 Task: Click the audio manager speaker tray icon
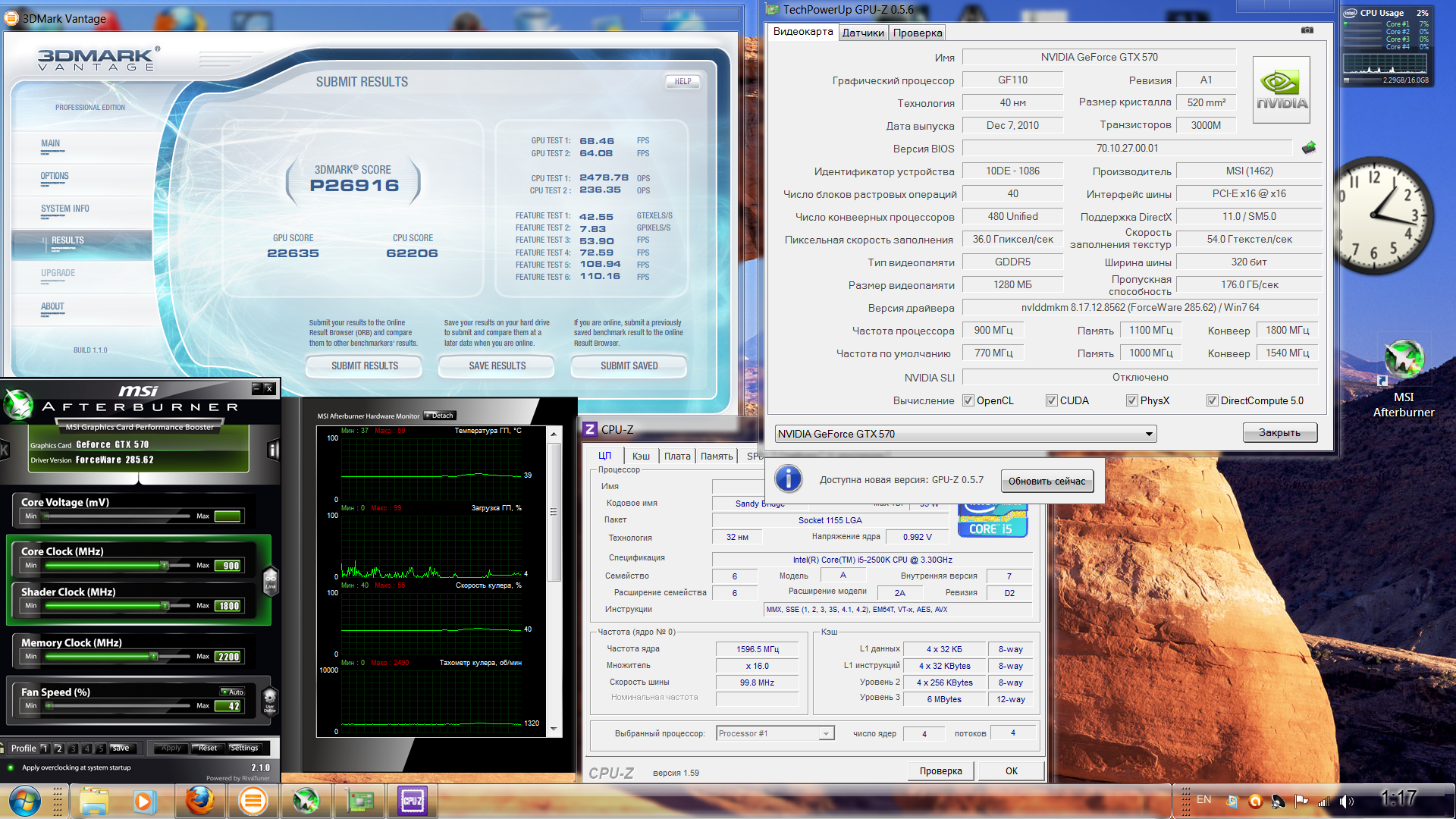(x=1279, y=801)
